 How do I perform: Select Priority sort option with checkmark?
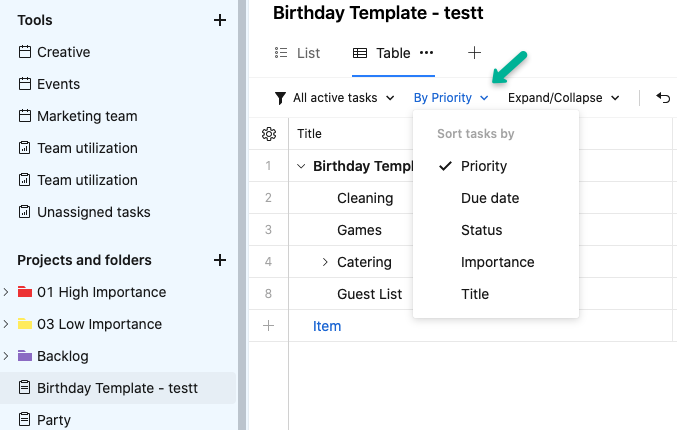(484, 166)
